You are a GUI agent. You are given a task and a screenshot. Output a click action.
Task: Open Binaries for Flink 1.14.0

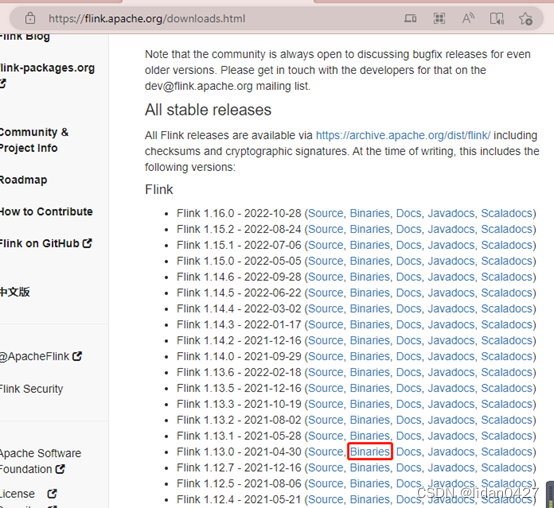click(370, 356)
